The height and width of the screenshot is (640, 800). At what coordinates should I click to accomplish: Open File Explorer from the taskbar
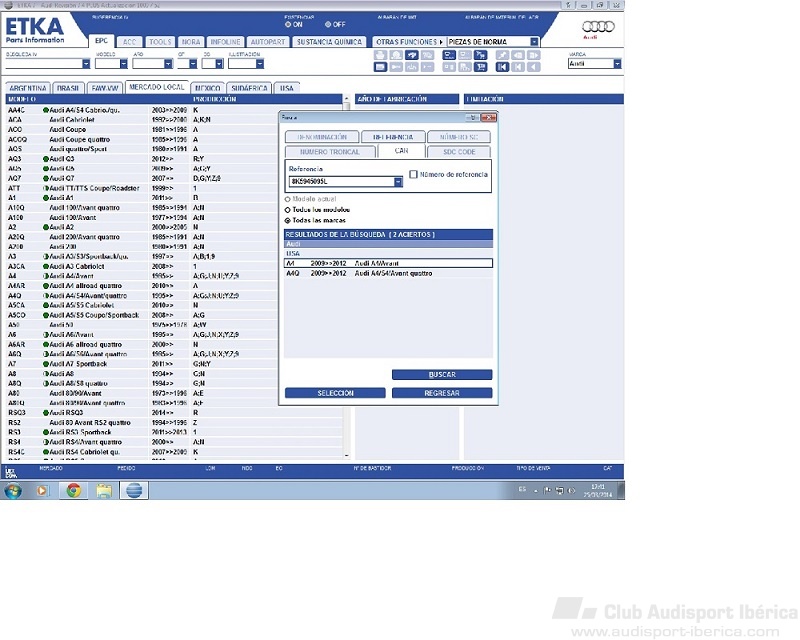[x=104, y=490]
